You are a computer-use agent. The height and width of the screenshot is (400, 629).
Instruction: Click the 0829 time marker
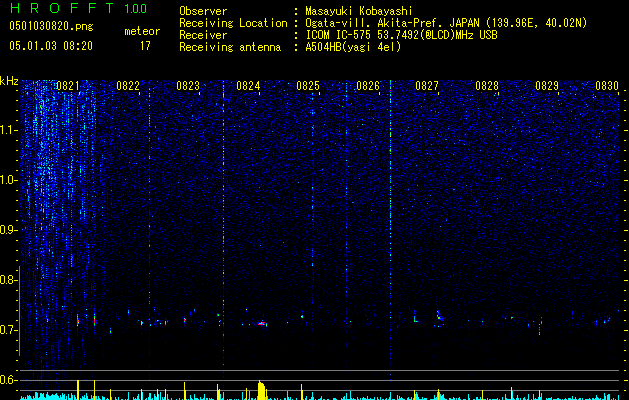click(547, 86)
